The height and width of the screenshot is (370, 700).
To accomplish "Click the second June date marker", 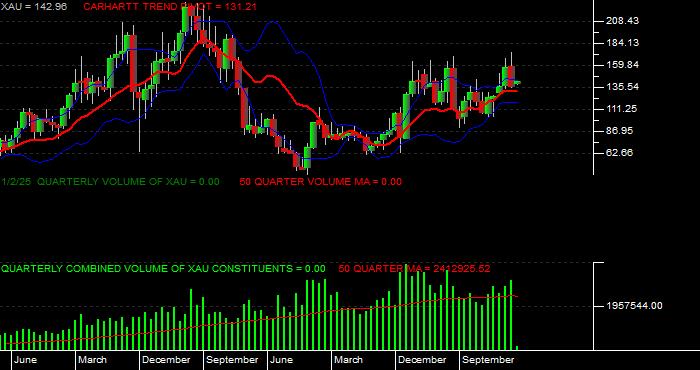I will [282, 360].
